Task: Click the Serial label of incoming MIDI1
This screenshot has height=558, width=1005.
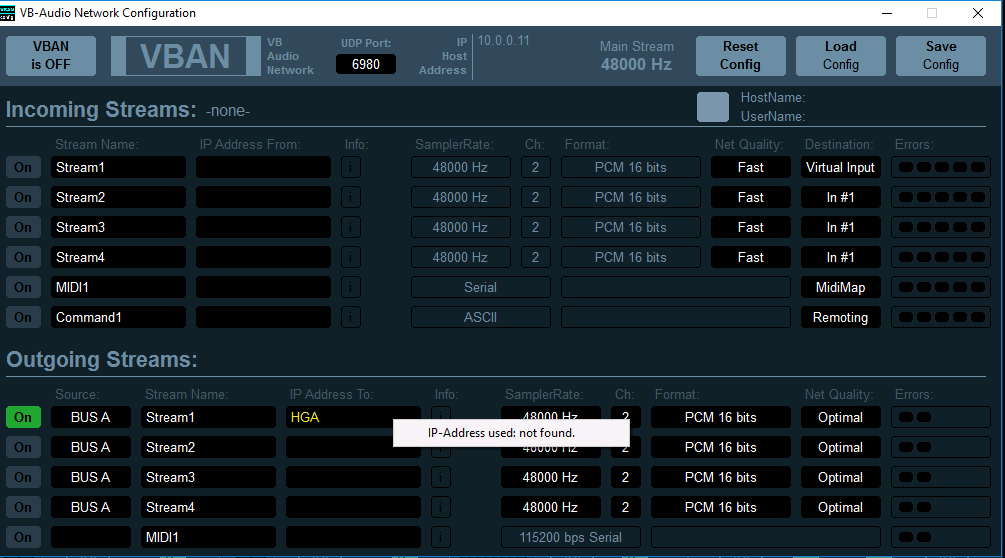Action: tap(480, 288)
